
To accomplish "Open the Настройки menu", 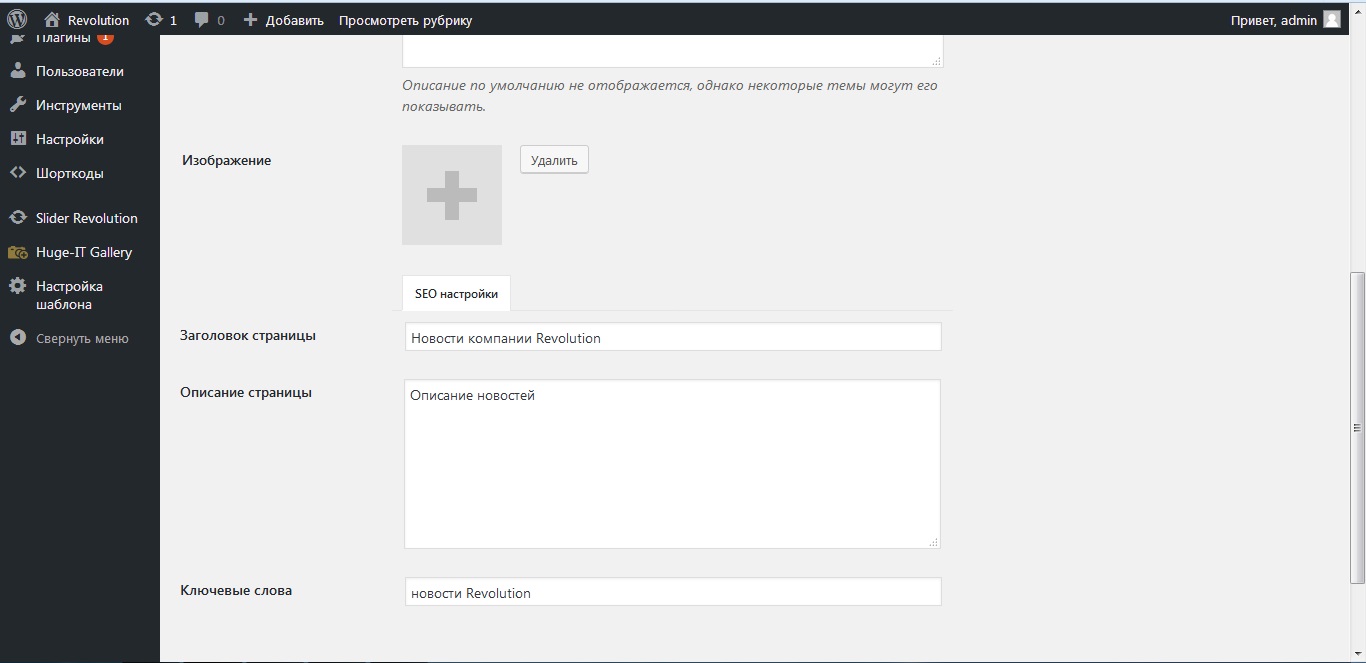I will 69,139.
